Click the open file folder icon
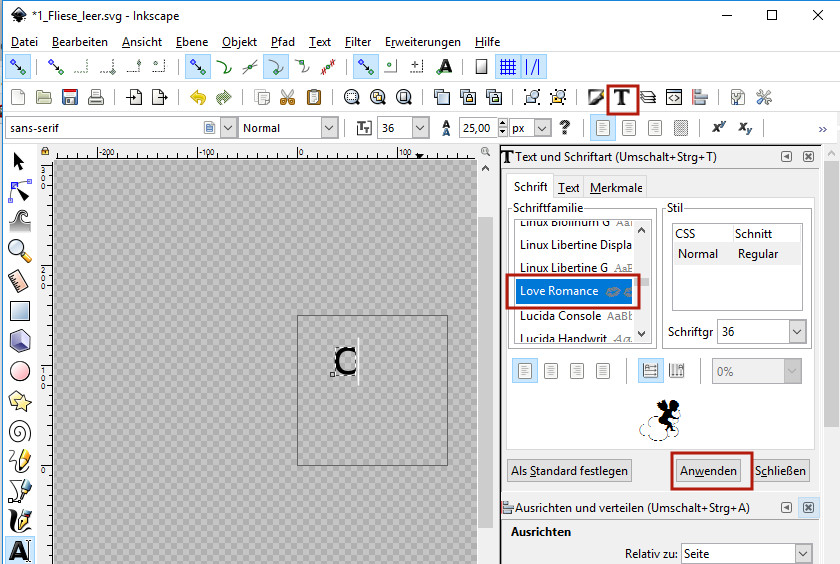This screenshot has width=840, height=564. [x=43, y=97]
